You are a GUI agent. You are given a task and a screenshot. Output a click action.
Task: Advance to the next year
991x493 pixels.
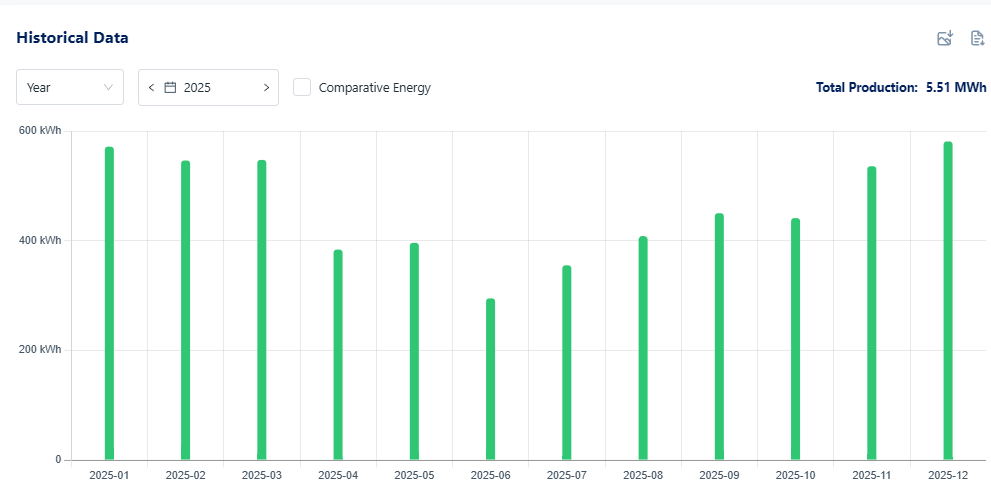[x=266, y=87]
